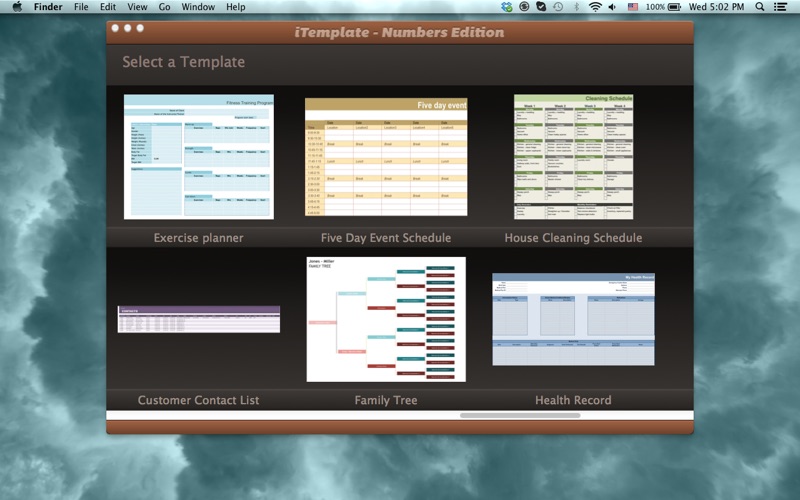Click the Health Record label
800x500 pixels.
(573, 400)
